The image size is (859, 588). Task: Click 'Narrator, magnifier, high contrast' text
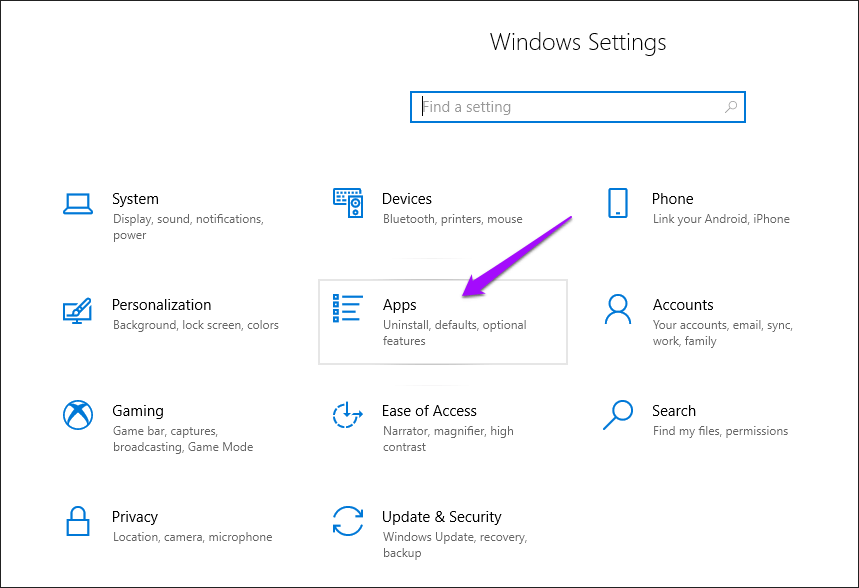tap(448, 439)
